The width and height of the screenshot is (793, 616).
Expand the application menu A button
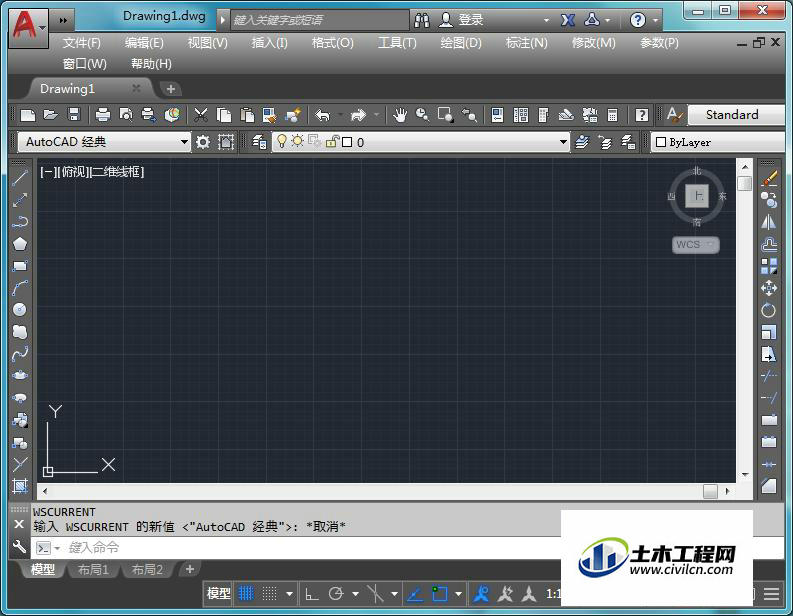28,28
